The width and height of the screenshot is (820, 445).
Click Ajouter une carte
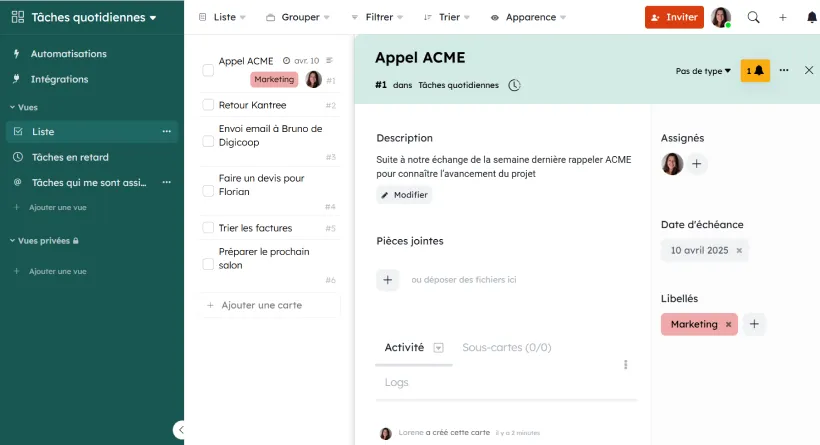point(270,305)
